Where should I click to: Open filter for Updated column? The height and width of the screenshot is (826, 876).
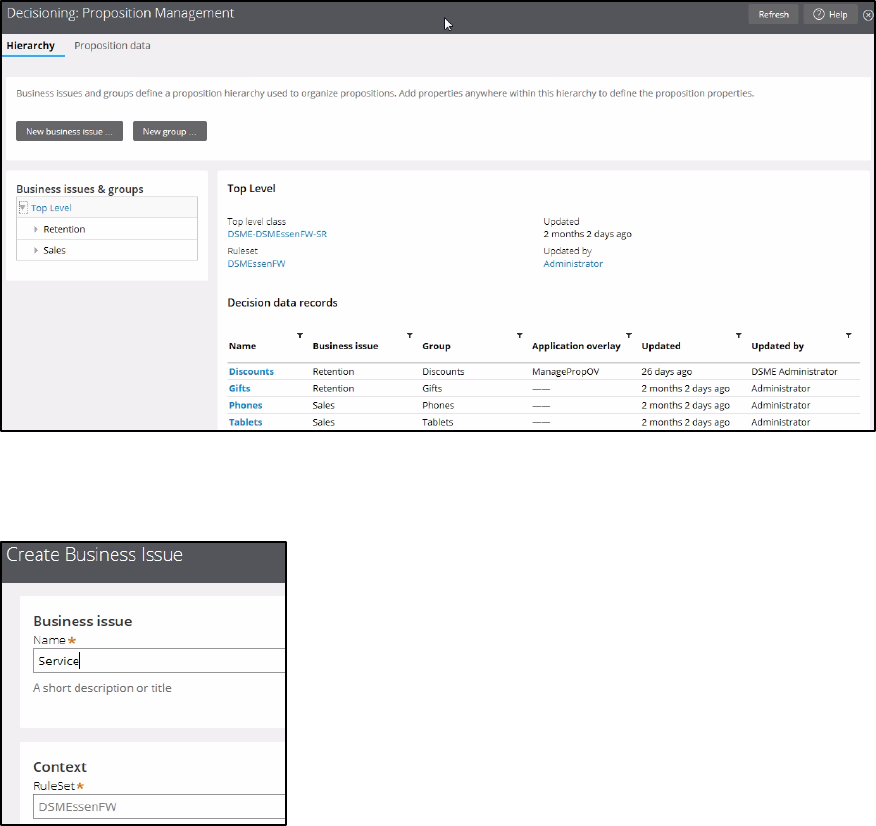739,336
